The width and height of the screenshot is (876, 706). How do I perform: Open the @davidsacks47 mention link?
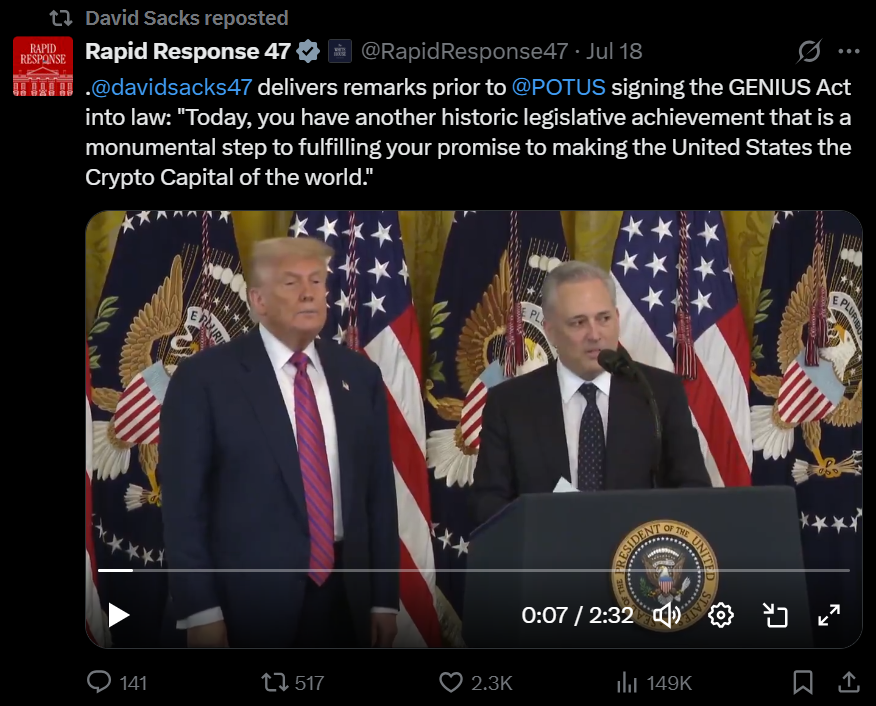[x=171, y=87]
